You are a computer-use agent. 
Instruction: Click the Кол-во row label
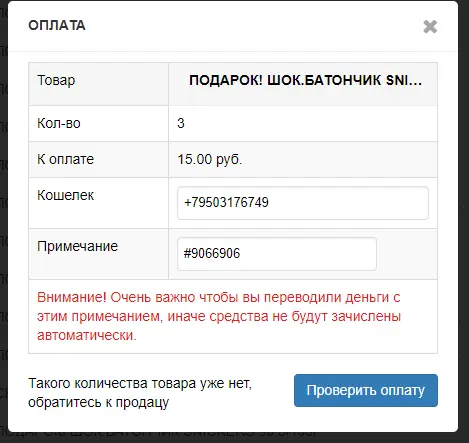tap(59, 123)
